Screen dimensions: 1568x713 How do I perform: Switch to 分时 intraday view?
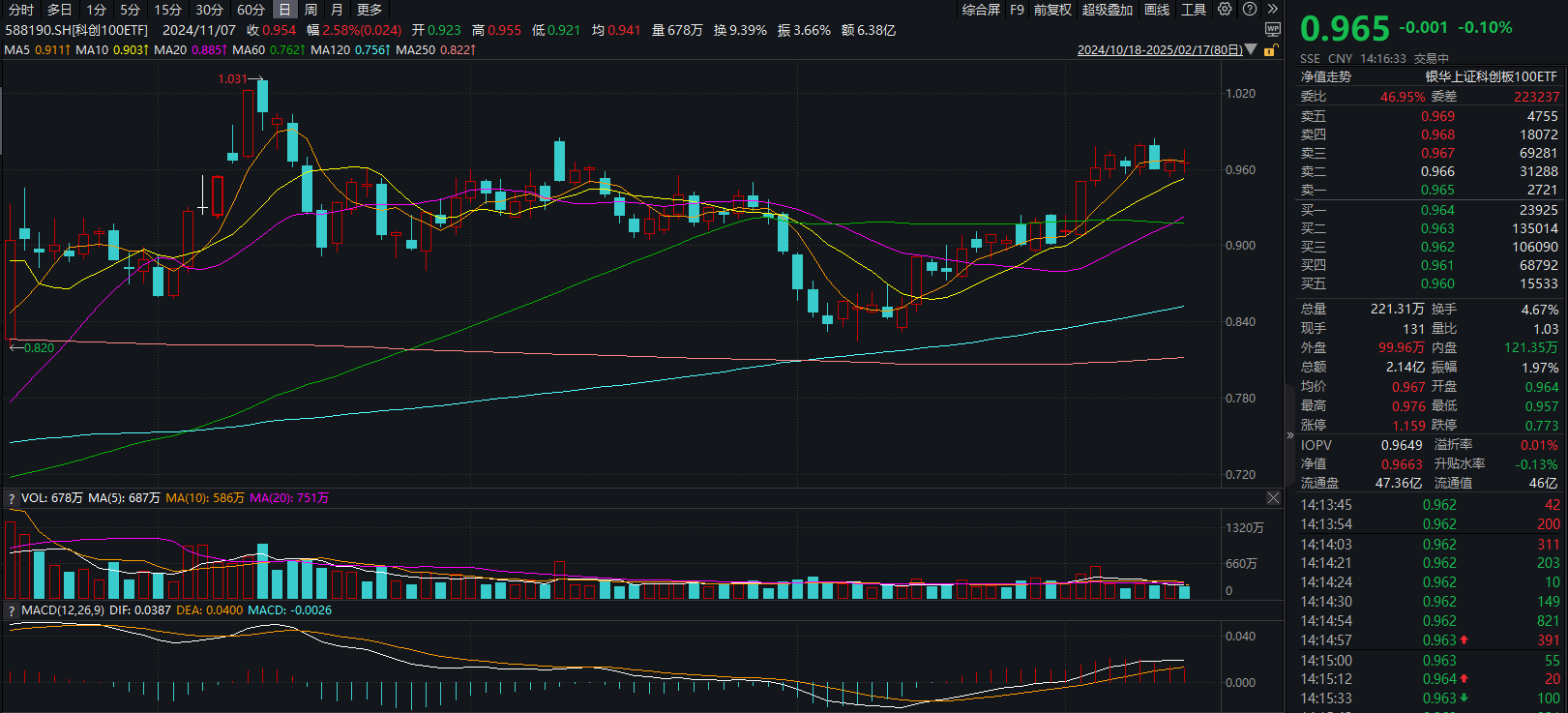point(21,10)
